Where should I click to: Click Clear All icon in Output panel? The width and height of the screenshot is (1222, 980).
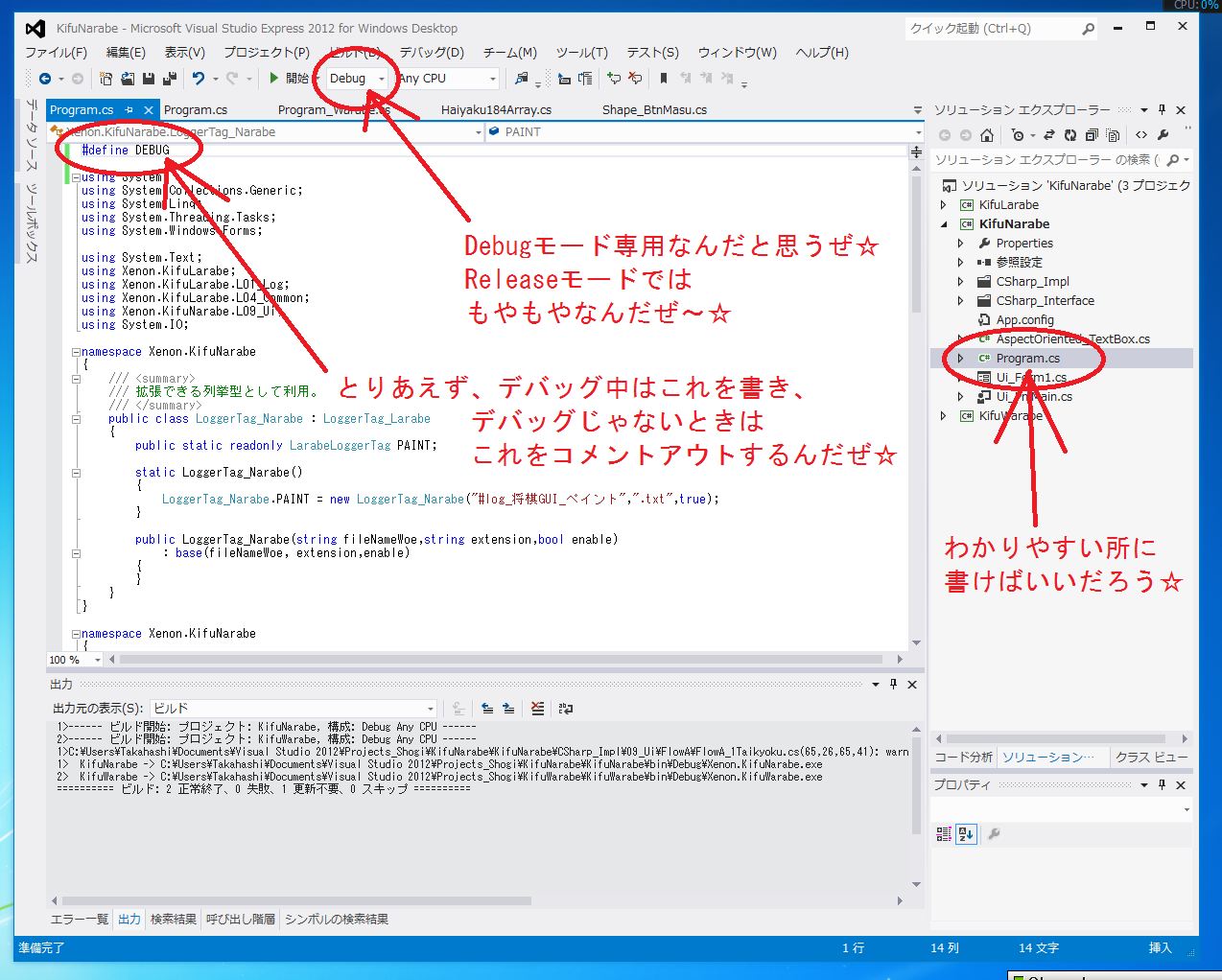point(537,709)
